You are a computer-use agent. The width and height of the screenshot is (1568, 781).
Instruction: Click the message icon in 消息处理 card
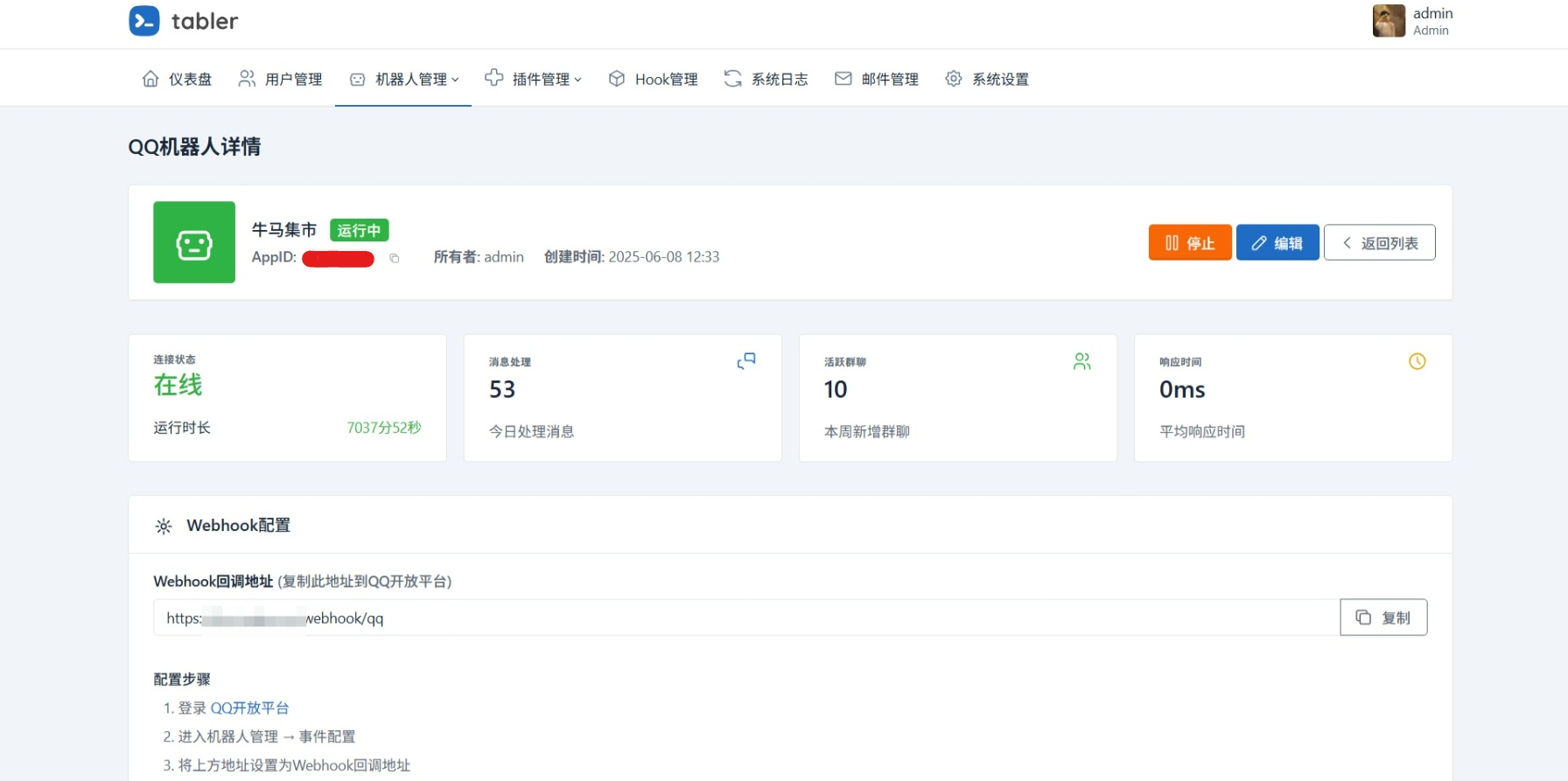click(746, 361)
